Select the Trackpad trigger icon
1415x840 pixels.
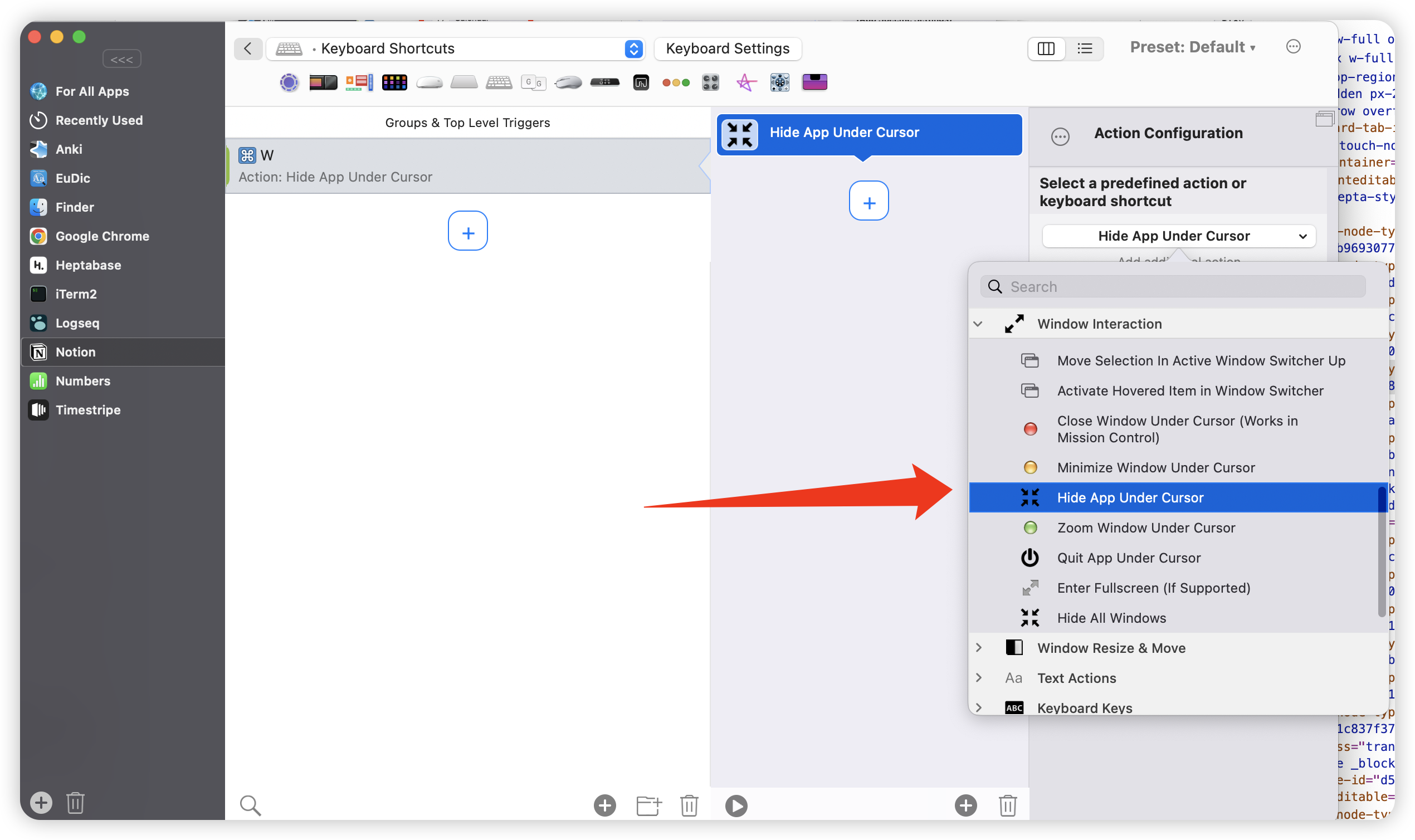coord(463,82)
